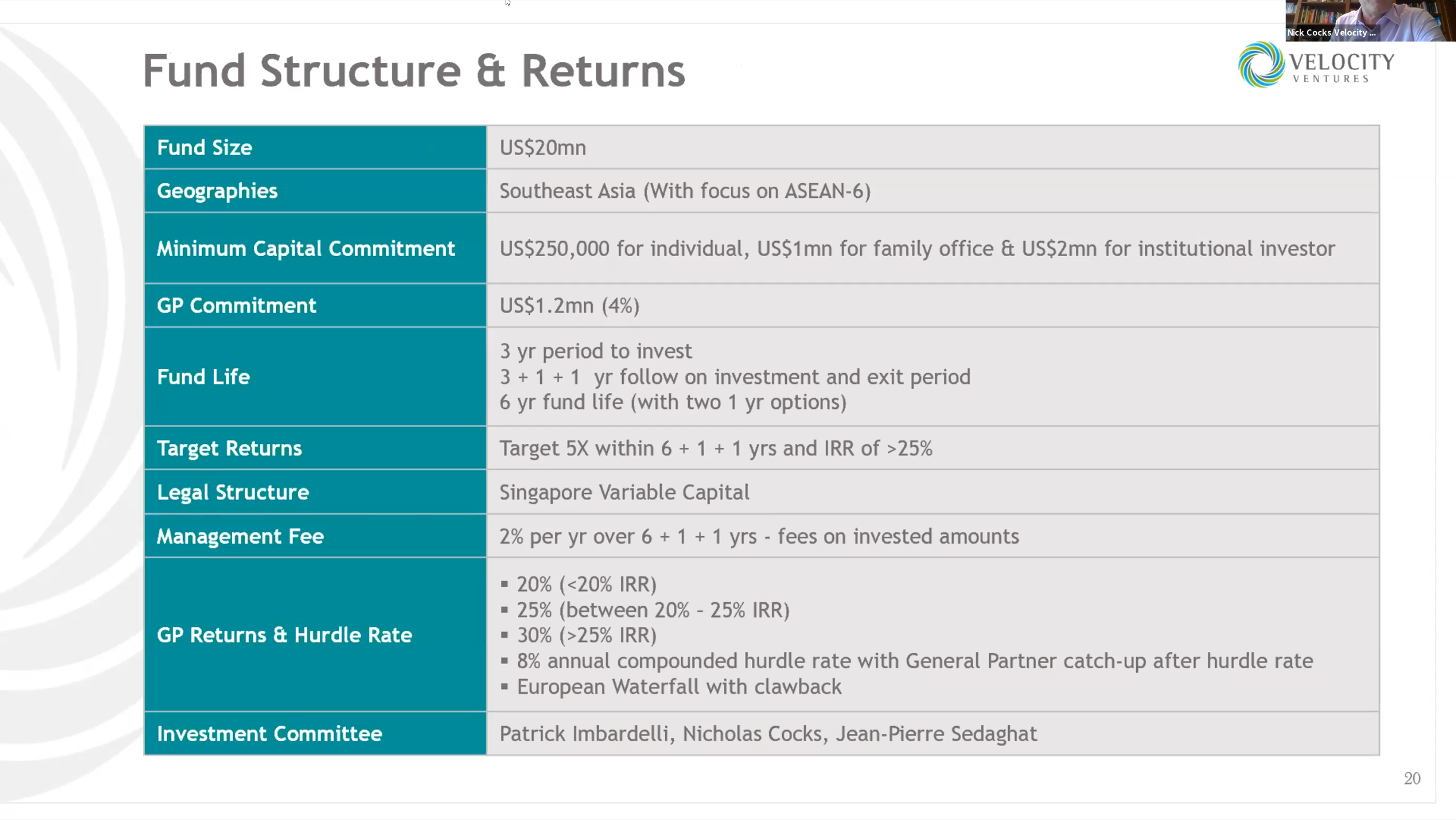Click the slide page number 20
This screenshot has width=1456, height=820.
pos(1412,779)
